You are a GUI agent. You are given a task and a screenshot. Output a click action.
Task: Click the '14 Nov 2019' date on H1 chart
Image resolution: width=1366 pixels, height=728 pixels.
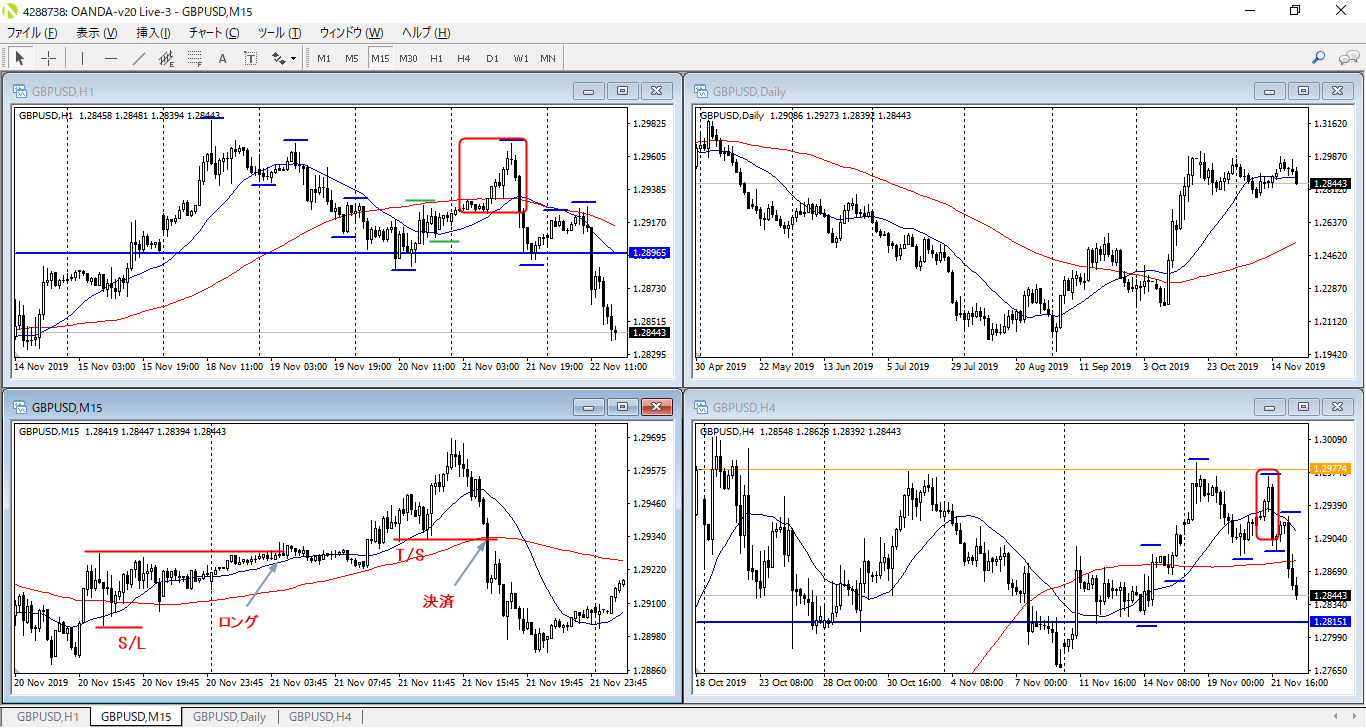click(x=42, y=367)
